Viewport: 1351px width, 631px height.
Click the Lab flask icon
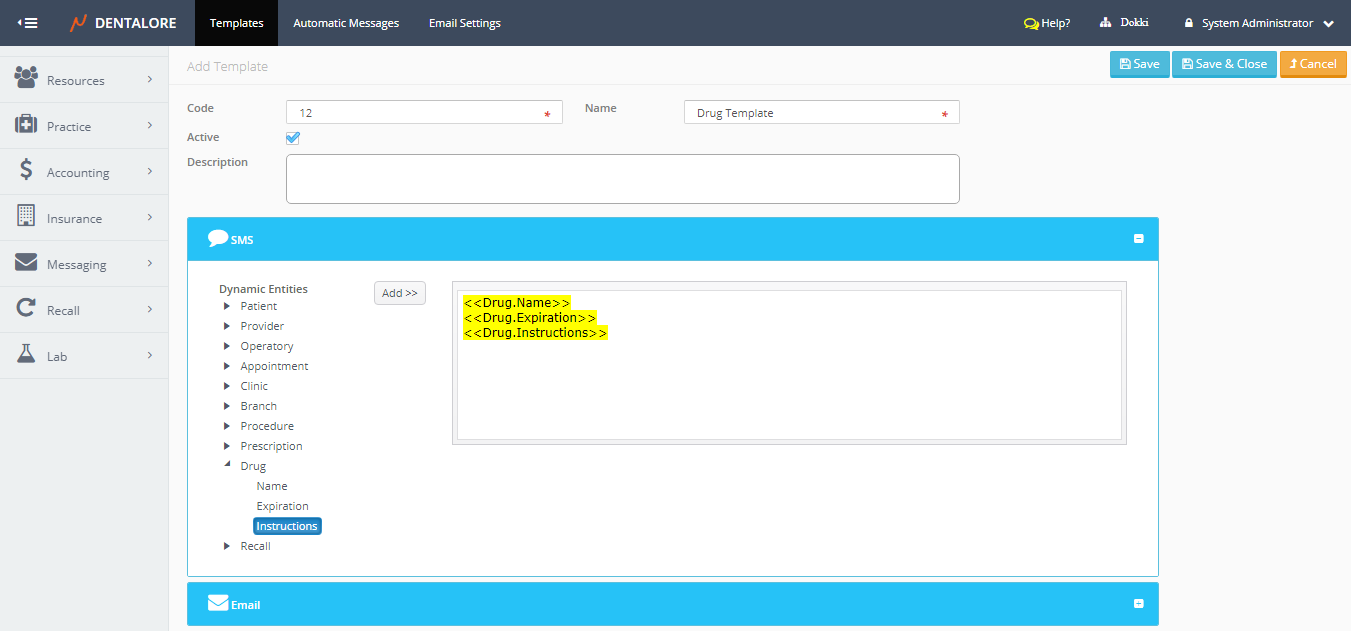pyautogui.click(x=26, y=355)
